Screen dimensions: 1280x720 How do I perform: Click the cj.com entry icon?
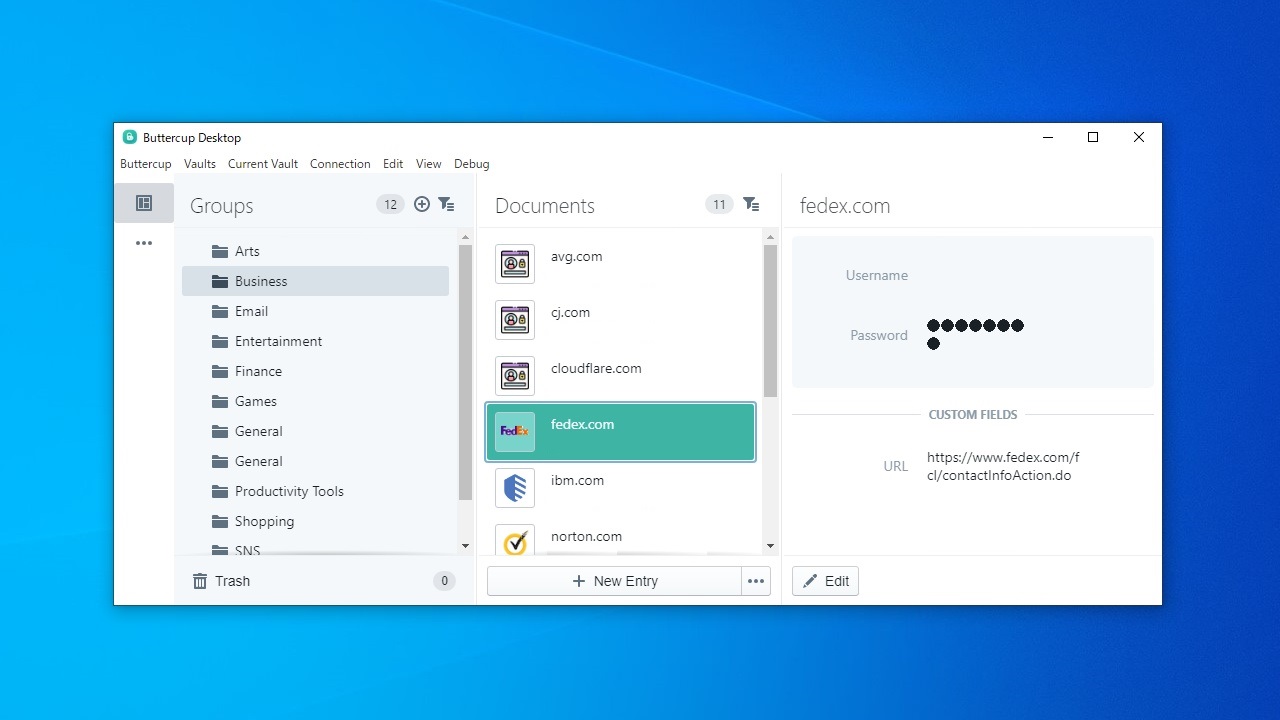(515, 320)
